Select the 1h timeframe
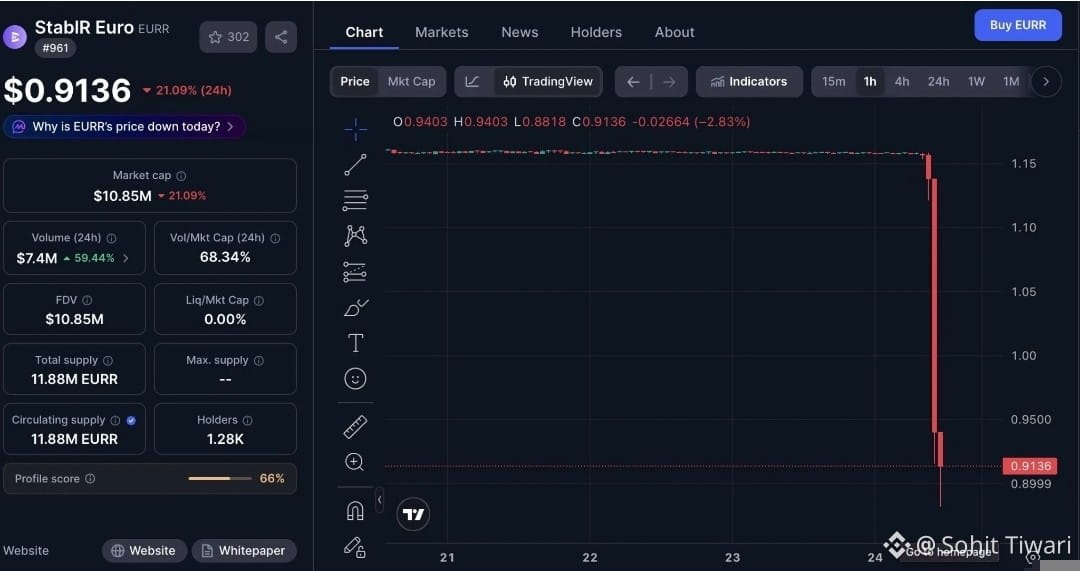Screen dimensions: 1080x571 (x=870, y=81)
